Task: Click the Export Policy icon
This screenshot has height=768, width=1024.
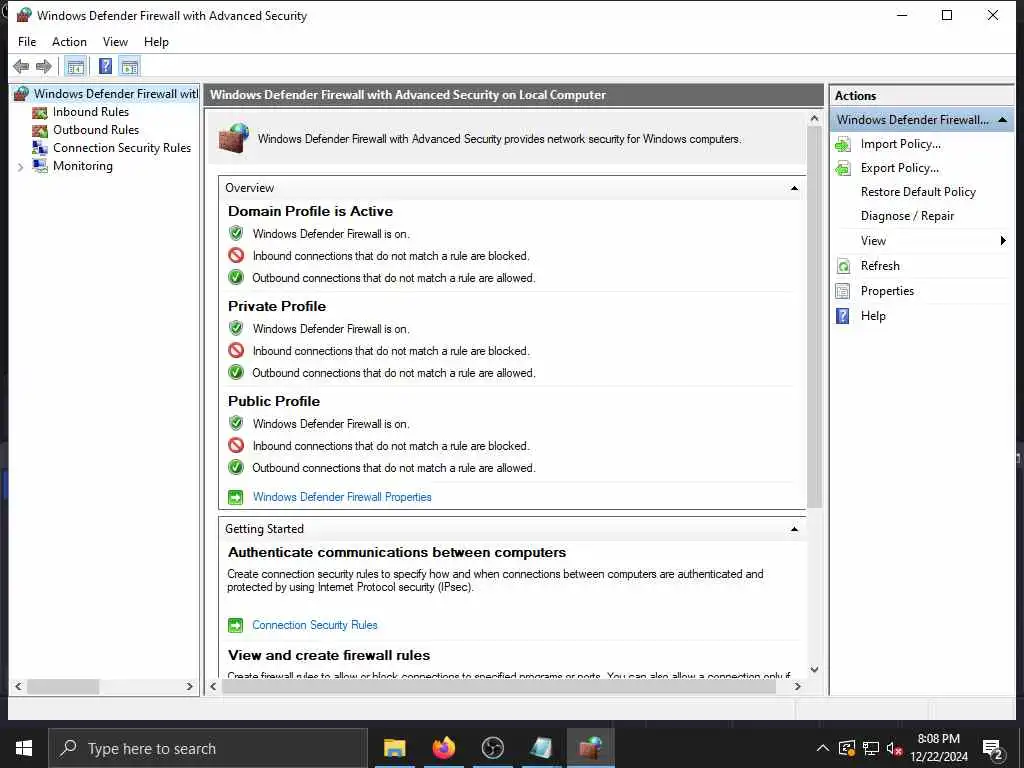Action: [x=843, y=168]
